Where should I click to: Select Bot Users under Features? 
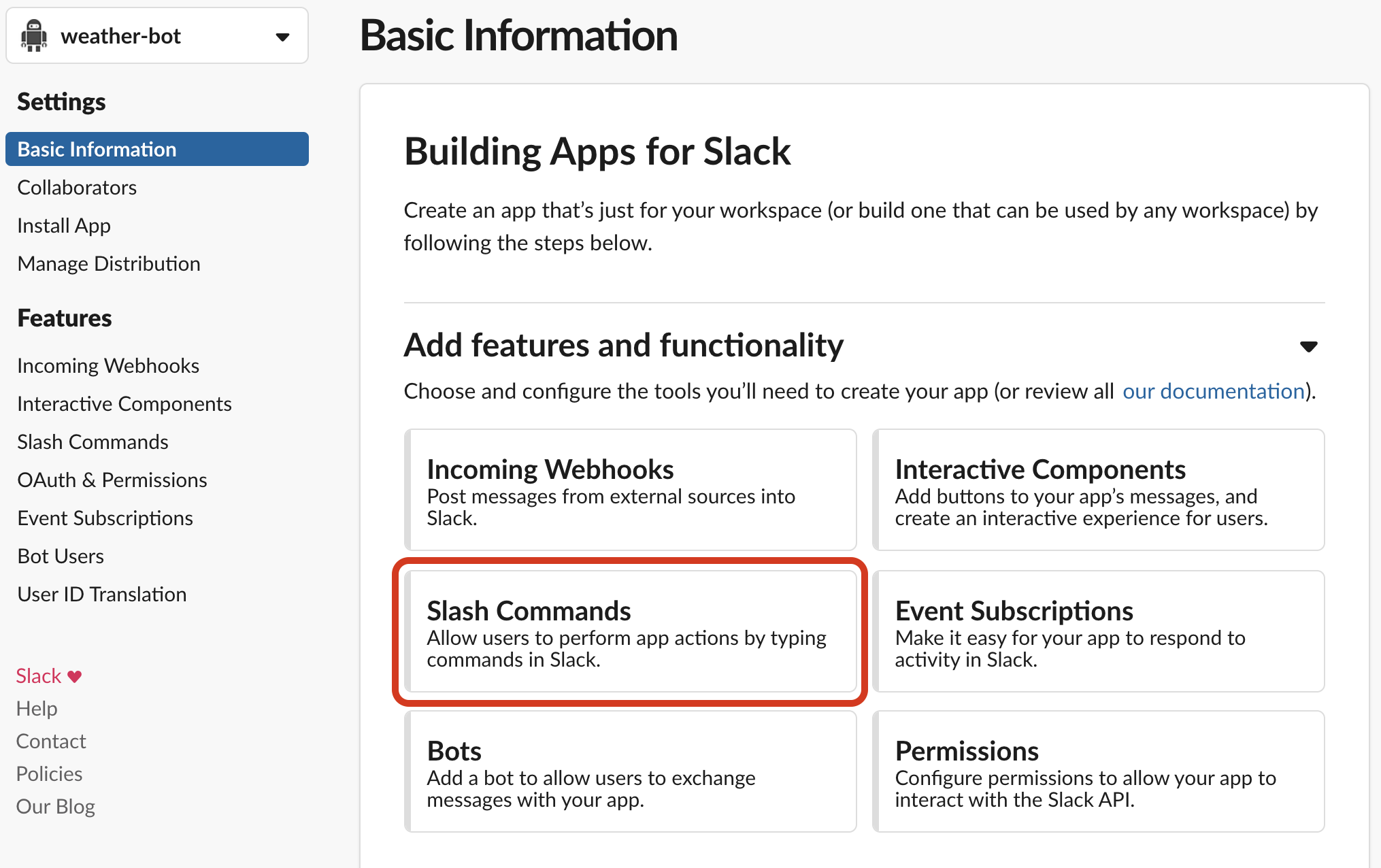click(x=60, y=556)
